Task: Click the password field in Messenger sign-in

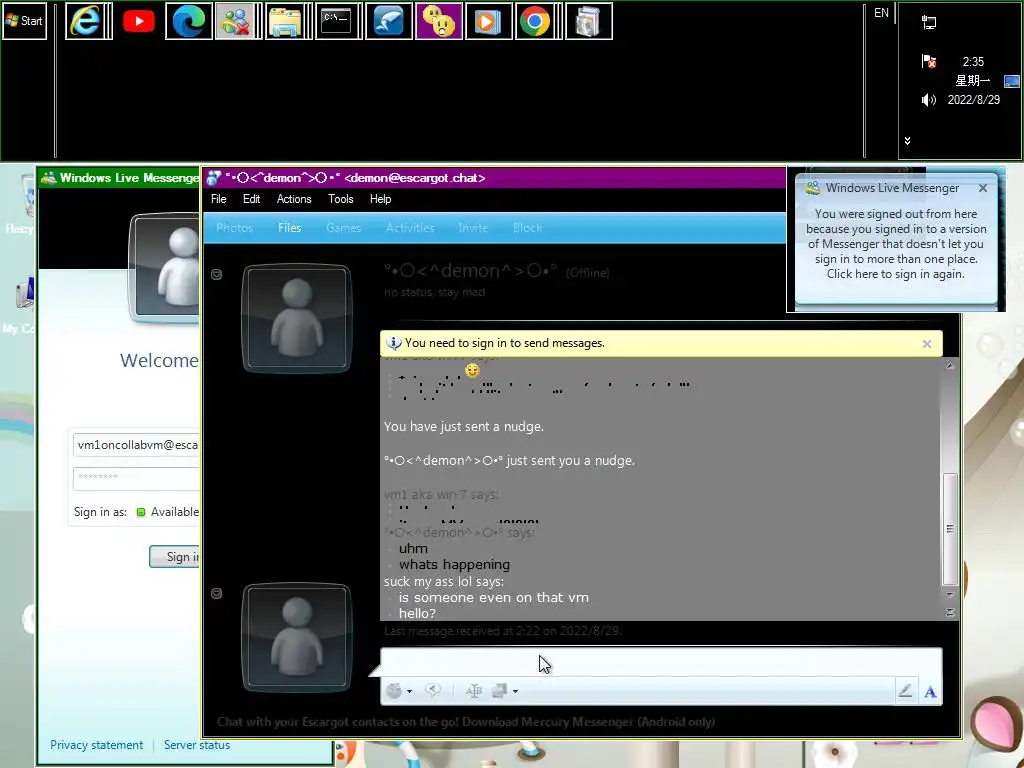Action: tap(136, 478)
